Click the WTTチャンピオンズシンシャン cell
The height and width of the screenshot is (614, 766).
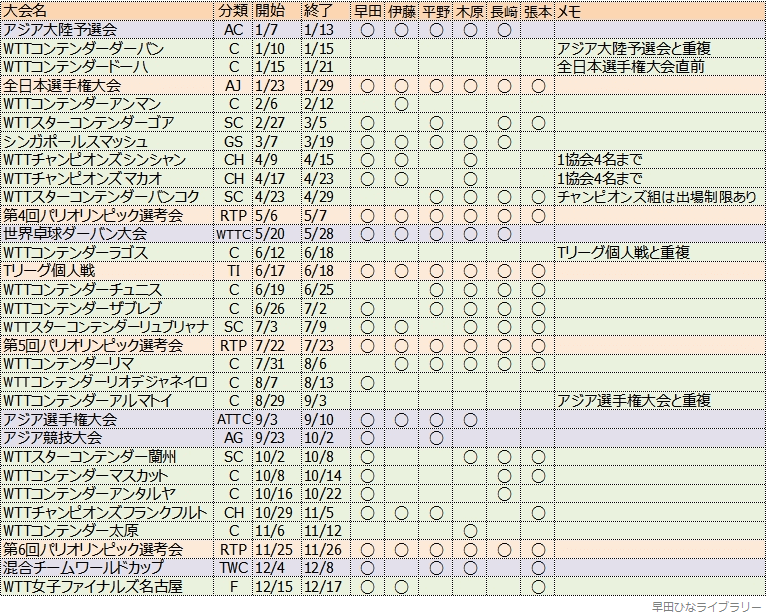pyautogui.click(x=107, y=160)
